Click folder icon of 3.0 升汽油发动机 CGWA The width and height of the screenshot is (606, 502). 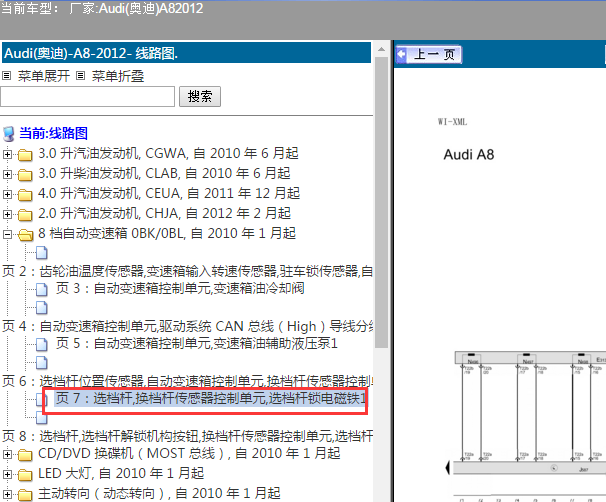point(25,155)
